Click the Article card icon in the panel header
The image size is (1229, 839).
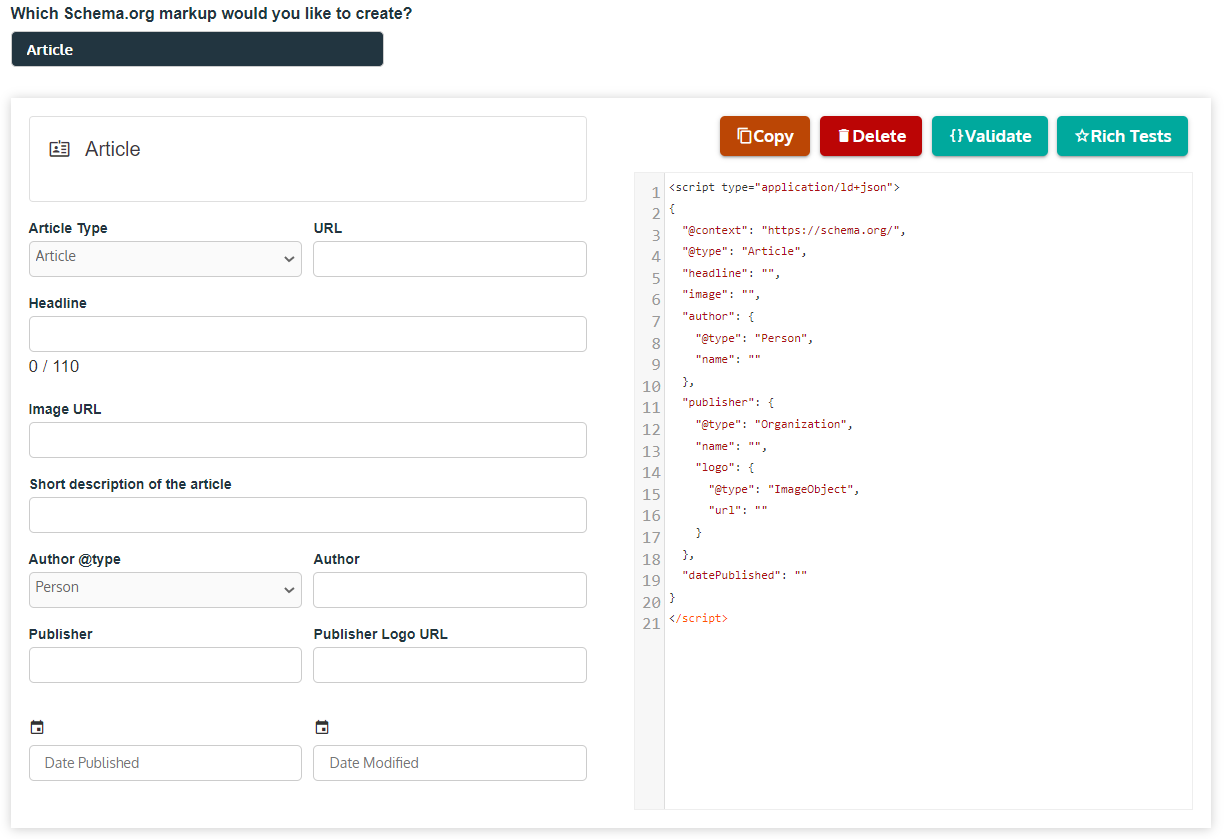tap(58, 148)
